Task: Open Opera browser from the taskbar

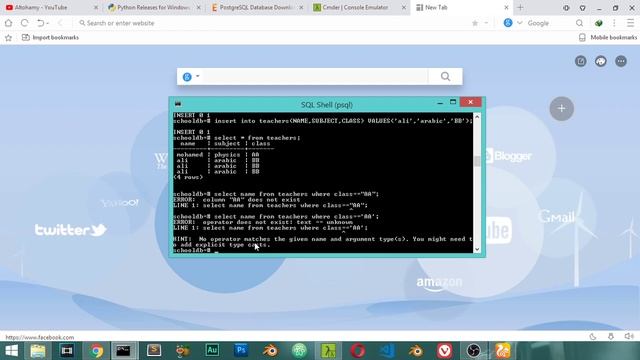Action: [358, 351]
